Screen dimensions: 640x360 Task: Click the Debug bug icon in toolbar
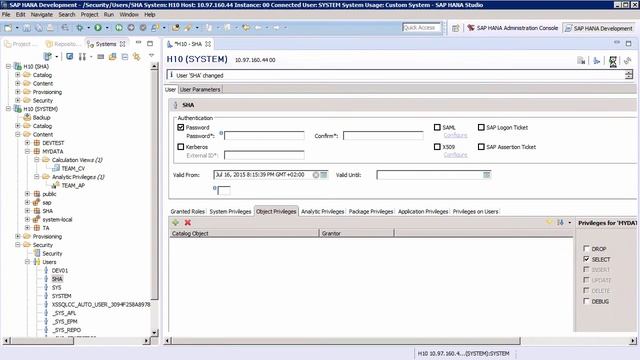(x=80, y=28)
